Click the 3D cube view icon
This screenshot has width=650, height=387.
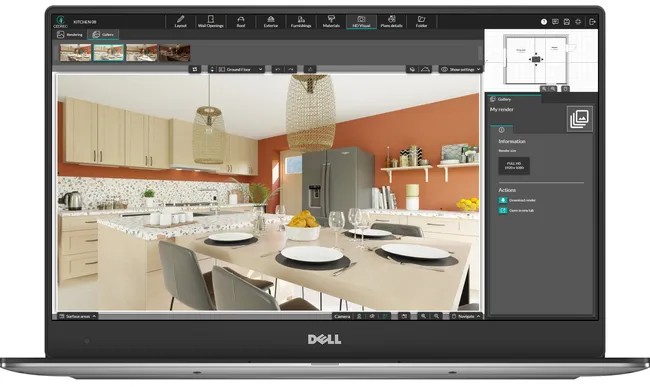pyautogui.click(x=412, y=69)
